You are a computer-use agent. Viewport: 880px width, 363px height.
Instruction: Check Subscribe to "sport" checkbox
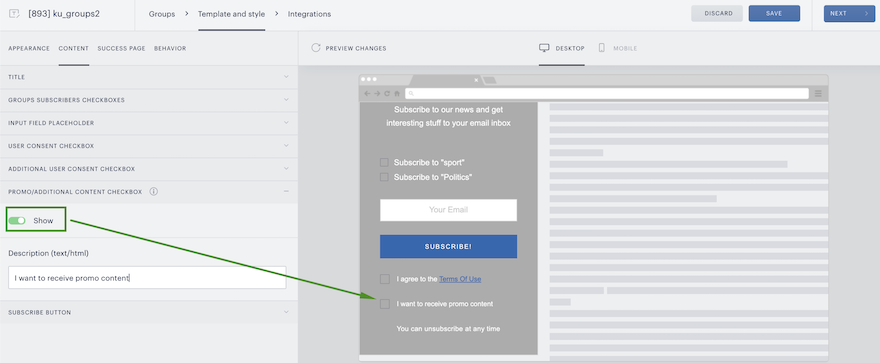[x=384, y=163]
